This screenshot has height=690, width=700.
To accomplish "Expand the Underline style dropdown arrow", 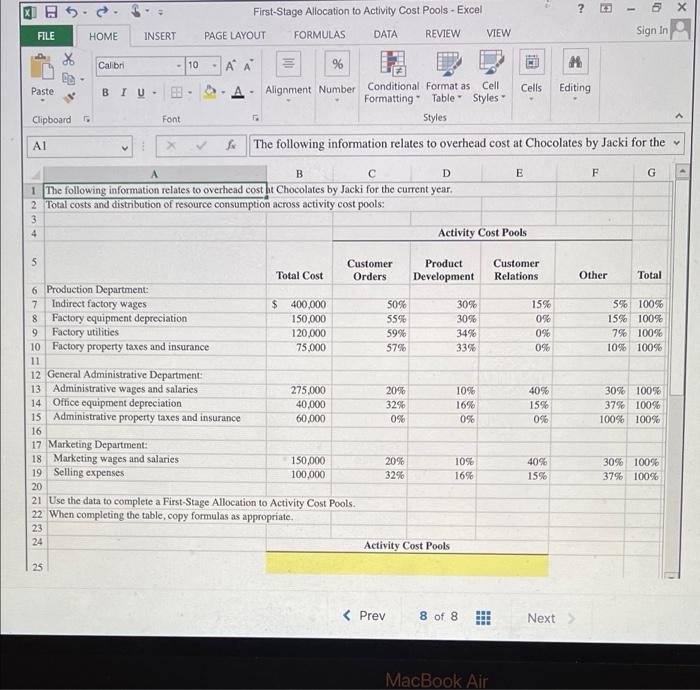I will click(x=154, y=93).
